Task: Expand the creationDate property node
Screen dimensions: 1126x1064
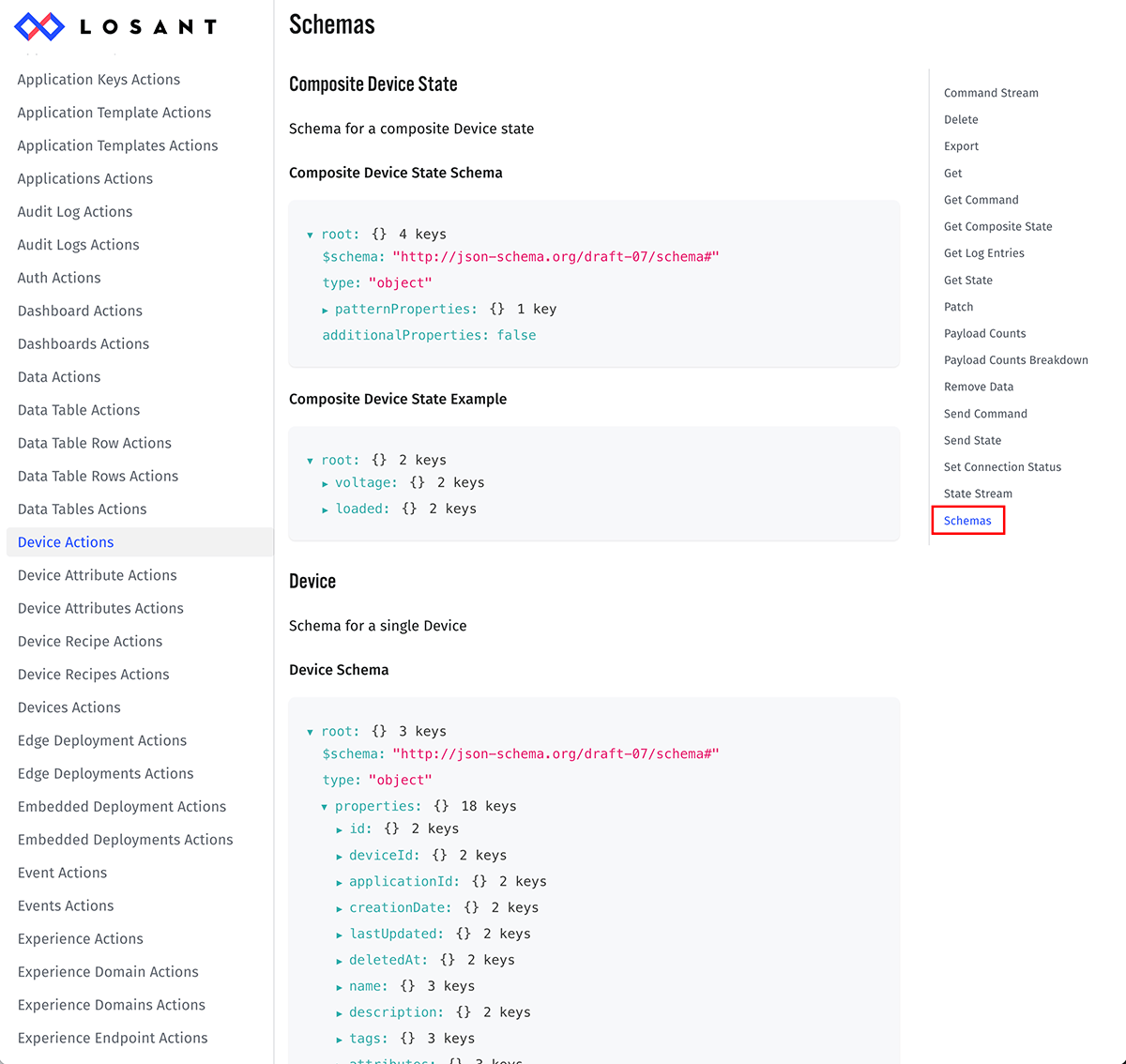Action: click(x=340, y=908)
